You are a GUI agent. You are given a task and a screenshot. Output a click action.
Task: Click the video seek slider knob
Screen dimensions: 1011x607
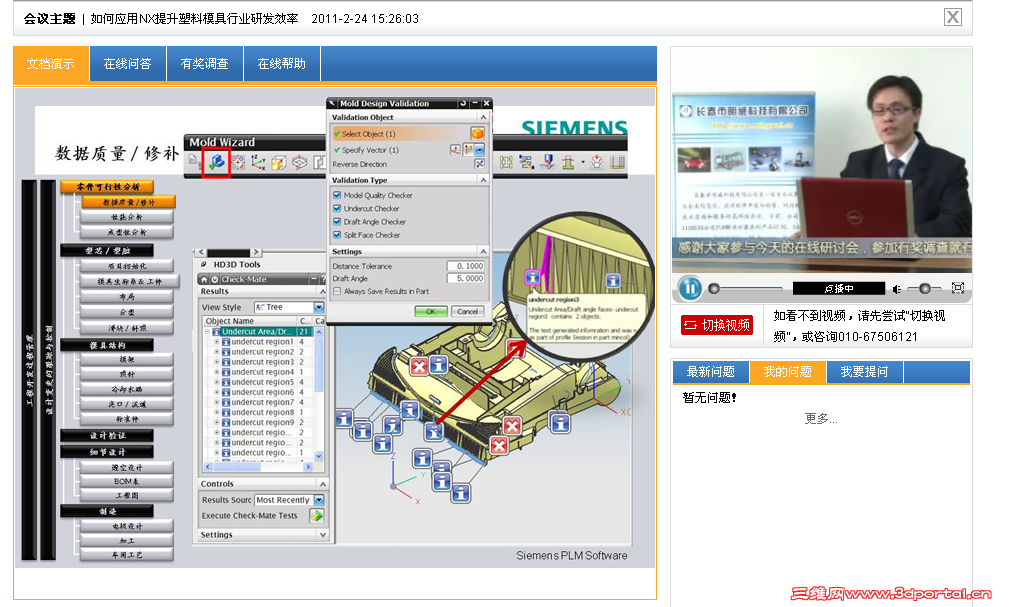(714, 288)
